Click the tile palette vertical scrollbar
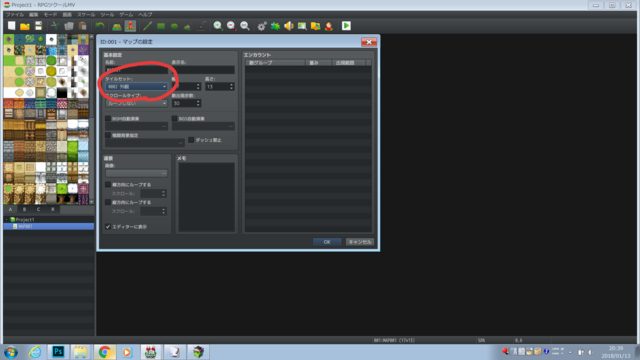 click(x=91, y=119)
